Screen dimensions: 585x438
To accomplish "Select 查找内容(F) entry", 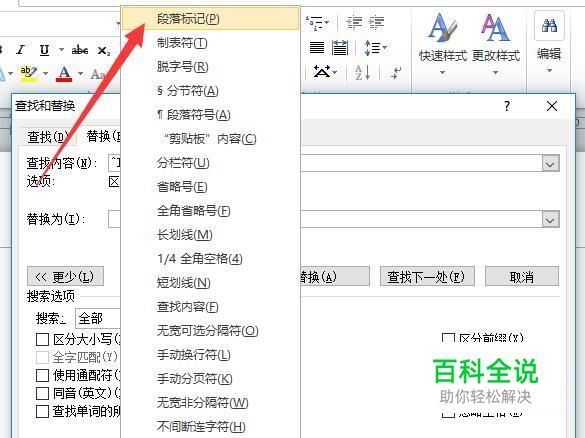I will 211,307.
